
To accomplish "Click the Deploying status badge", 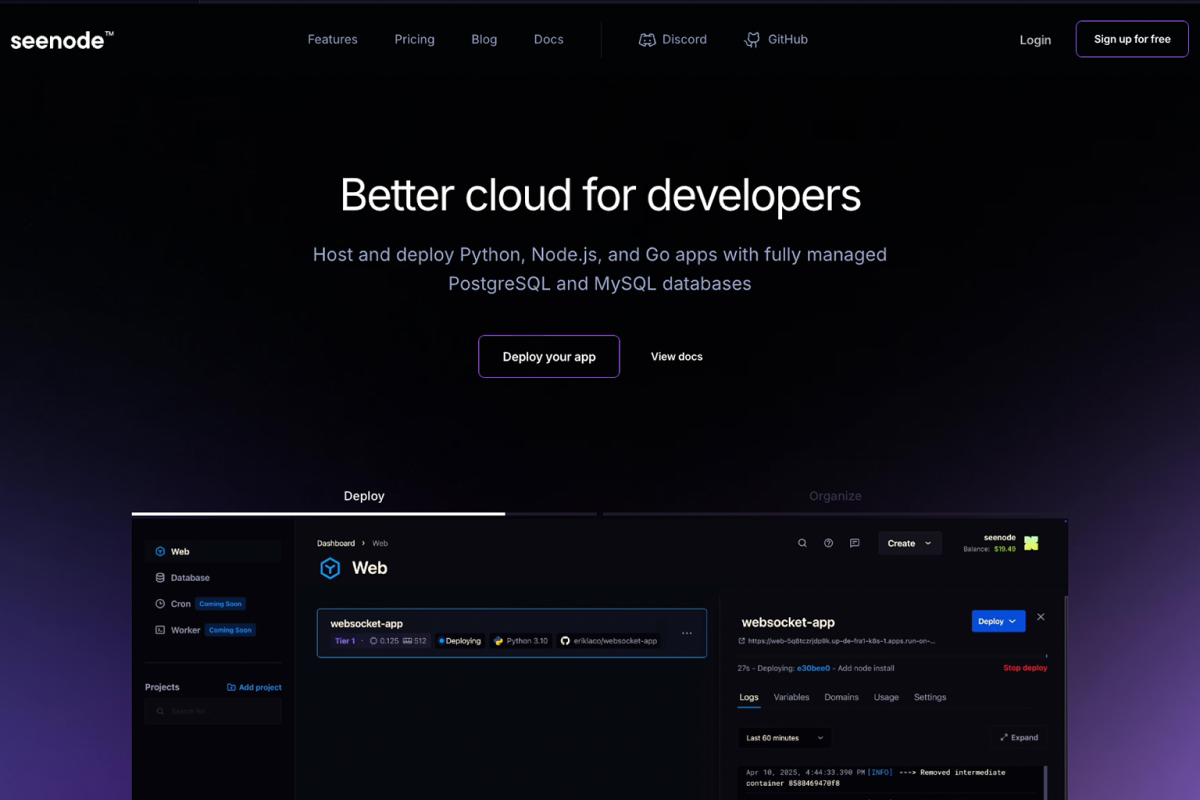I will pos(460,640).
